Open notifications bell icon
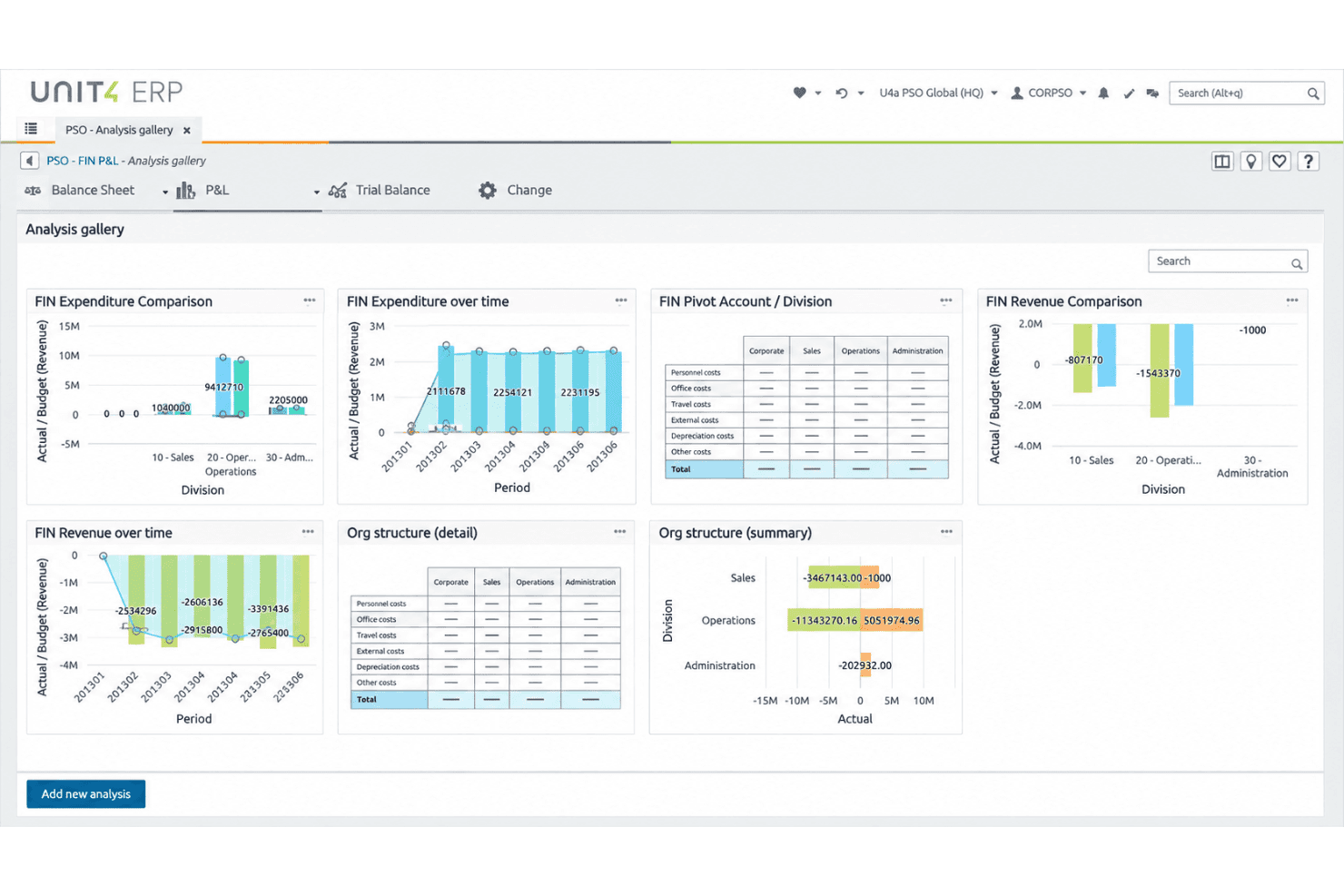The height and width of the screenshot is (896, 1344). click(1103, 93)
